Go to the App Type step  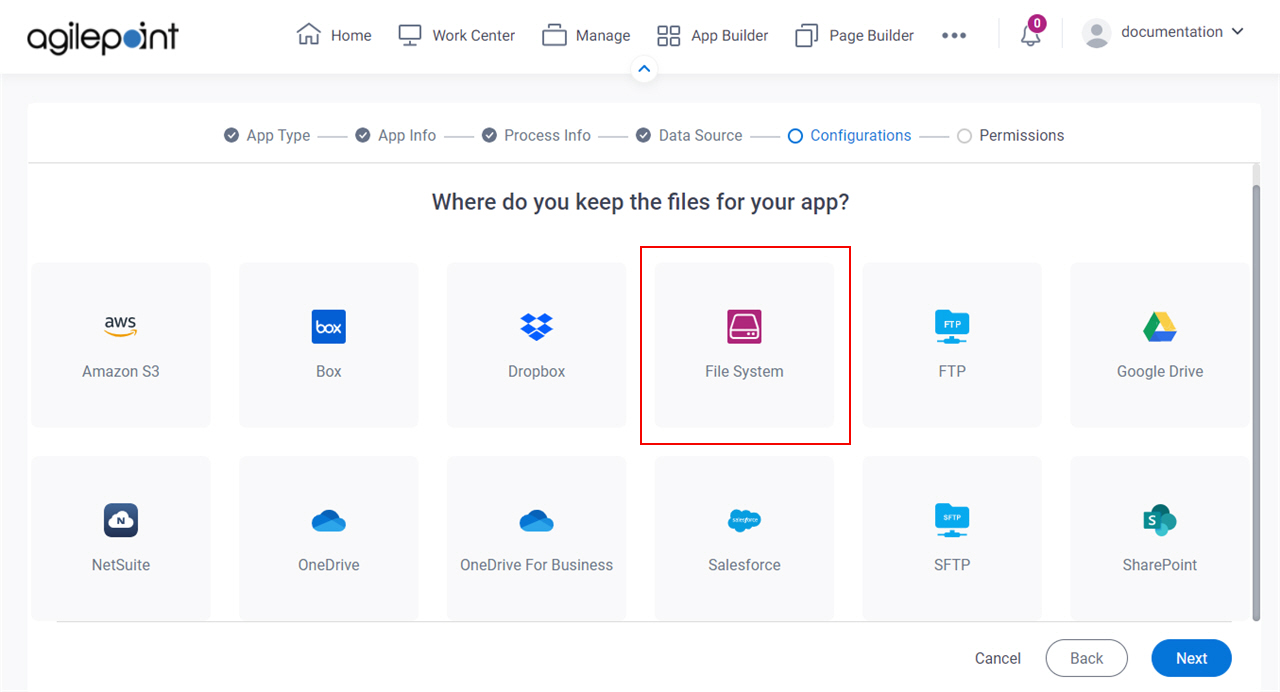point(267,135)
